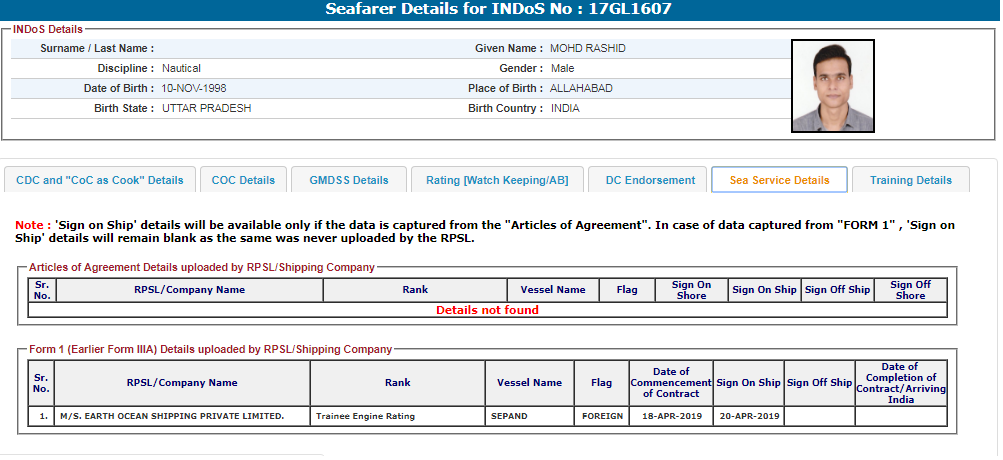The height and width of the screenshot is (460, 1003).
Task: Click the Given Name value MOHD RASHID
Action: (588, 49)
